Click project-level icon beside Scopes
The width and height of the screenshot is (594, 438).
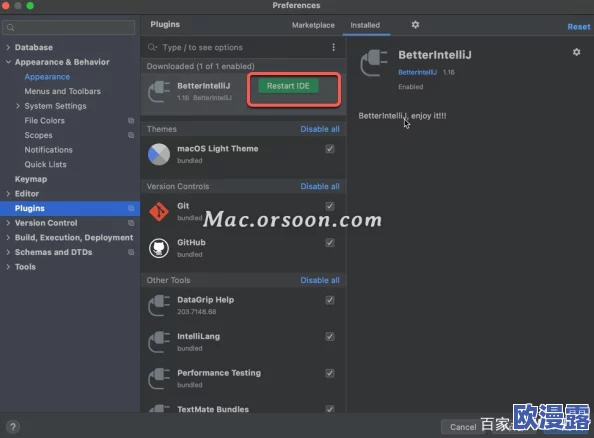[x=131, y=135]
